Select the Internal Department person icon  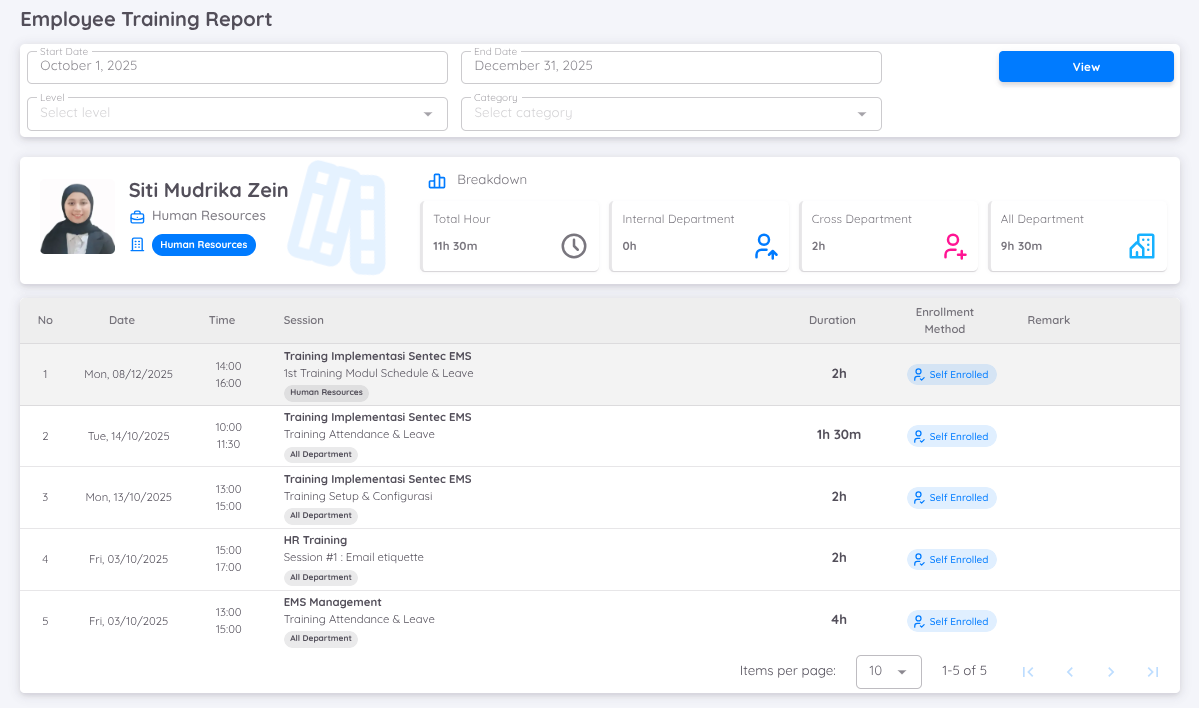pos(766,245)
